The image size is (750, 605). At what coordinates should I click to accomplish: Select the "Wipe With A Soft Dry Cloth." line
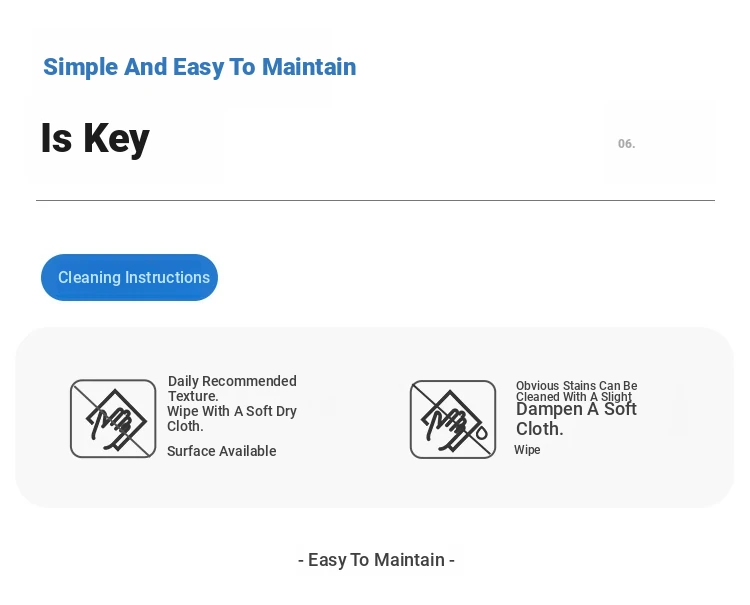coord(232,418)
